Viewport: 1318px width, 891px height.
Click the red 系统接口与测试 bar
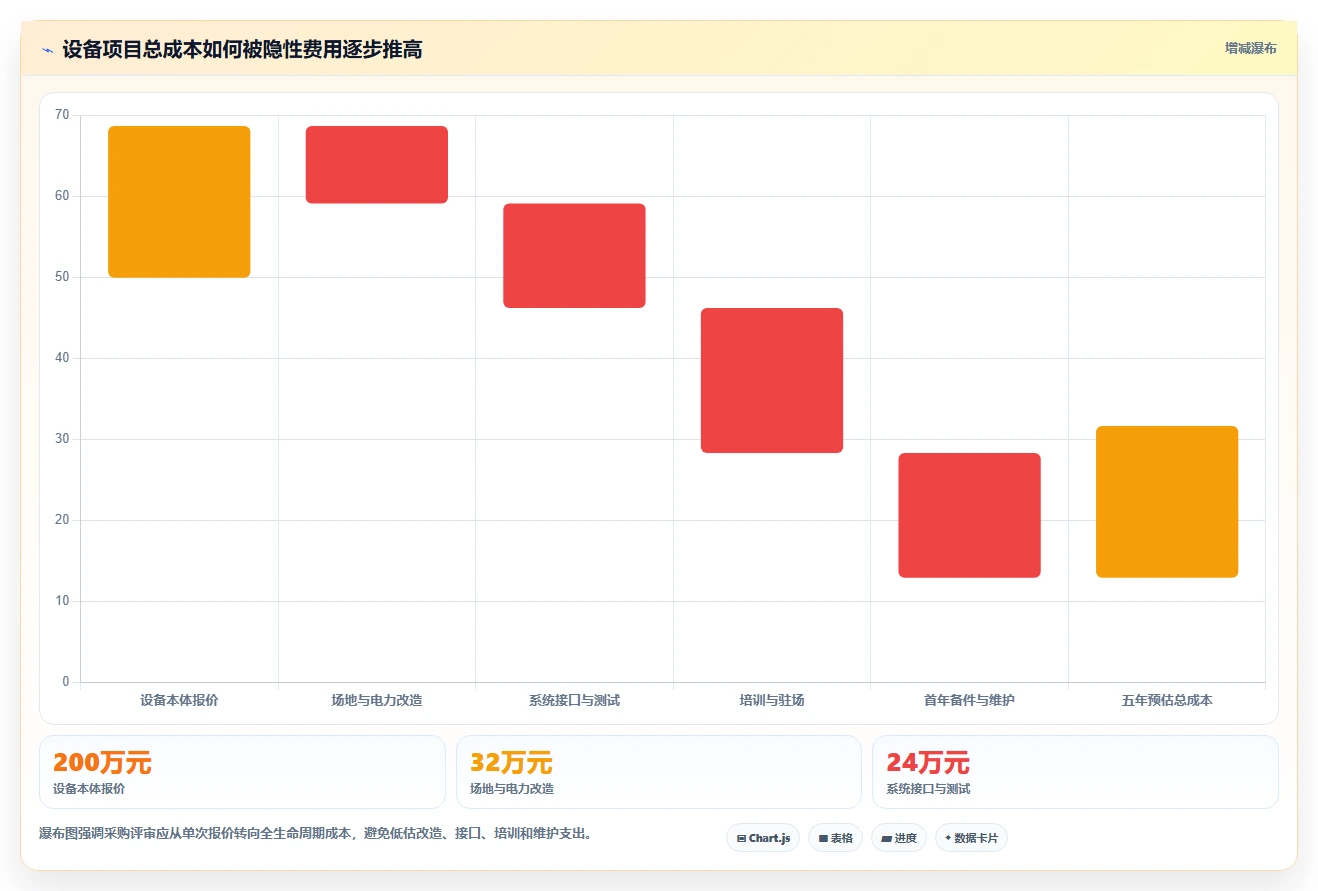click(574, 256)
